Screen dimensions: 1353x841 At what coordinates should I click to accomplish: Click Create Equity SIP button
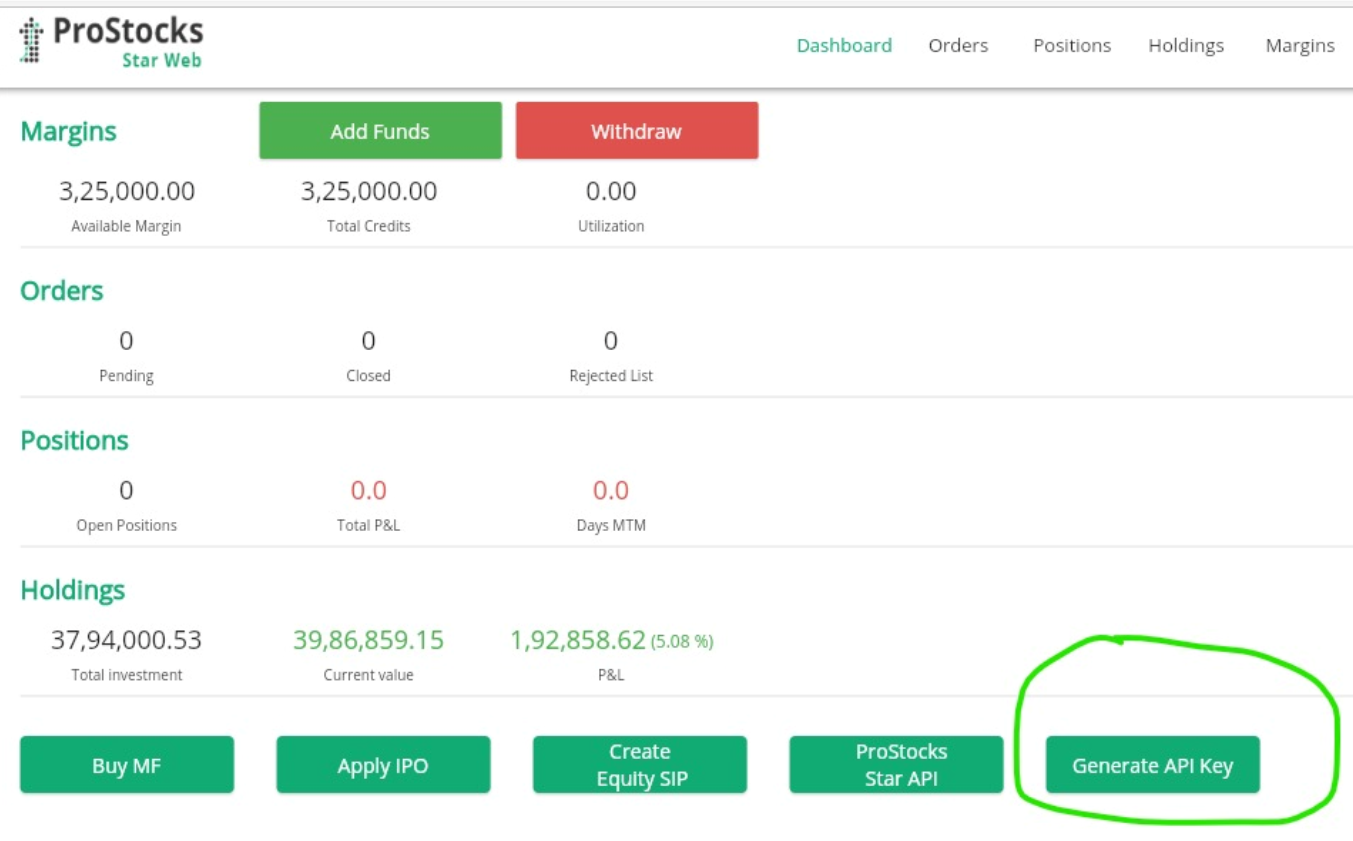pos(640,765)
